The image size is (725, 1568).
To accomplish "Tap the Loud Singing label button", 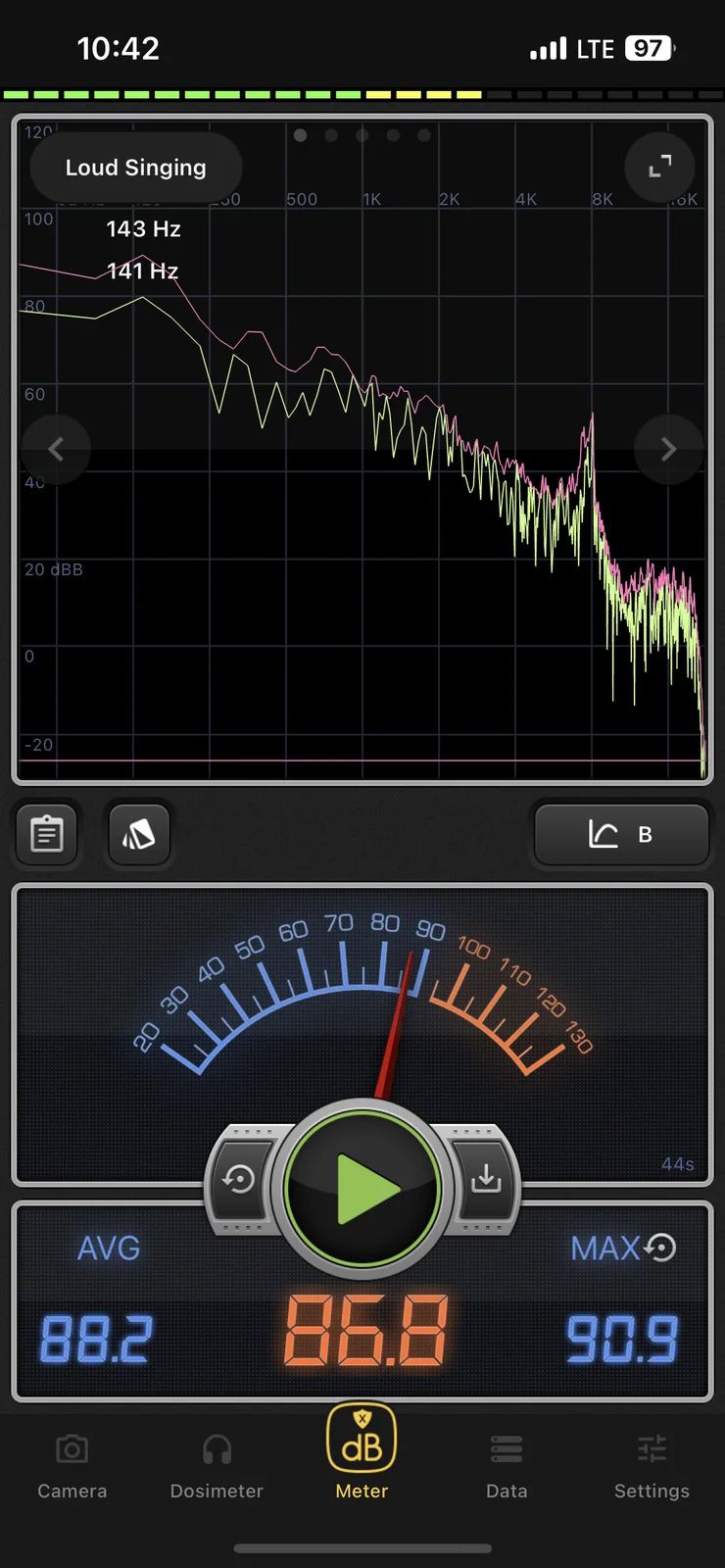I will click(136, 168).
